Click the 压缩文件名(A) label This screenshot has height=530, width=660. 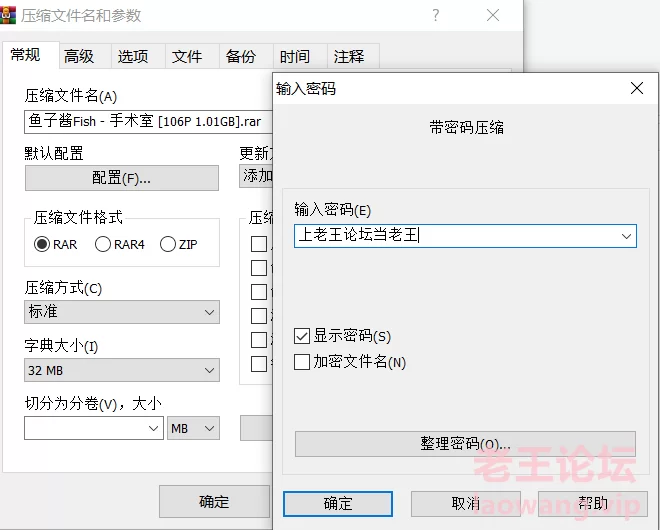(x=70, y=96)
